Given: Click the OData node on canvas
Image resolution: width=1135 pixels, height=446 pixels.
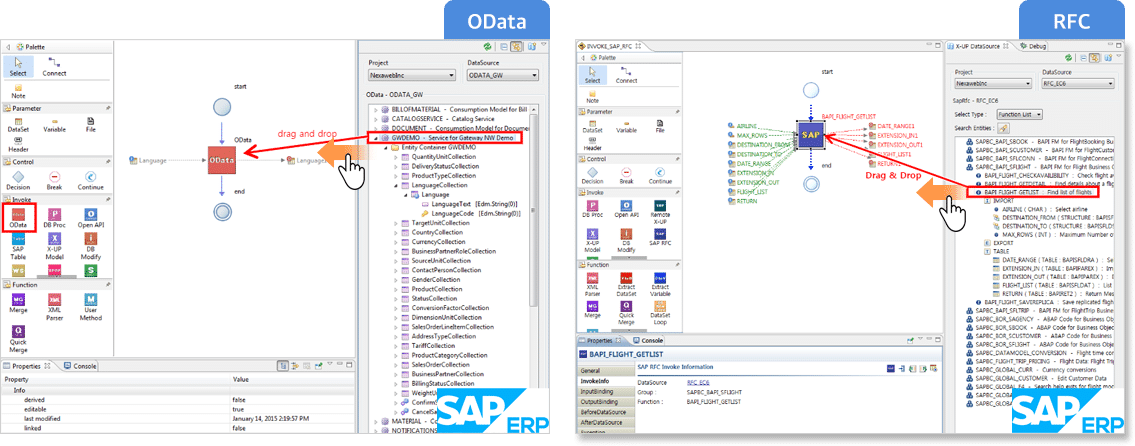Looking at the screenshot, I should 221,159.
